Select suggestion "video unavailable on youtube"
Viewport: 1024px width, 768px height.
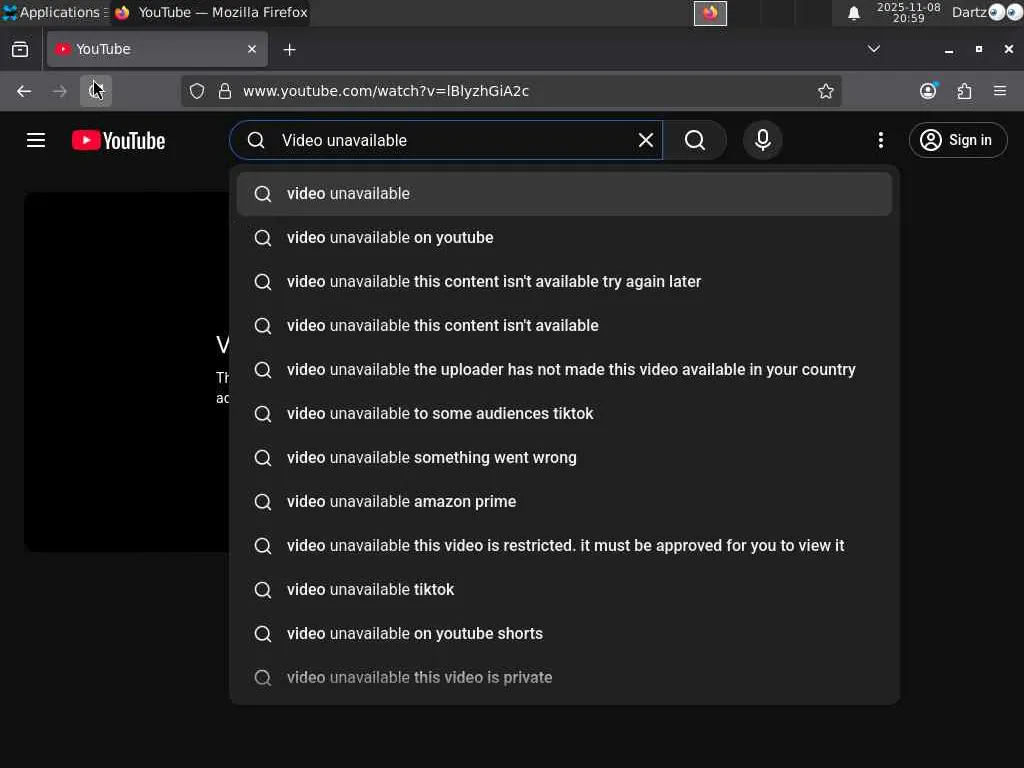click(x=390, y=238)
